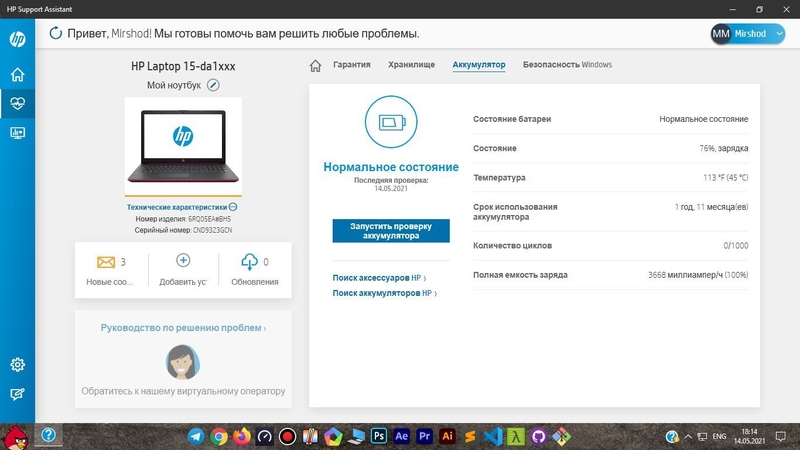
Task: Show hidden system tray icons
Action: coord(688,437)
